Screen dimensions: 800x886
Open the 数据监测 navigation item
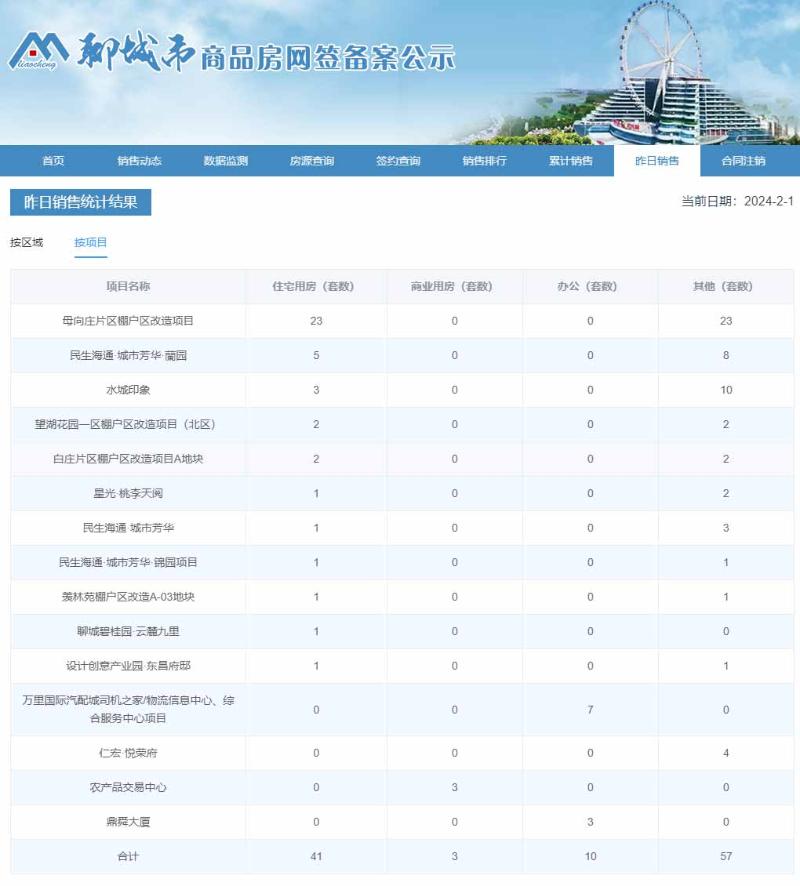225,161
